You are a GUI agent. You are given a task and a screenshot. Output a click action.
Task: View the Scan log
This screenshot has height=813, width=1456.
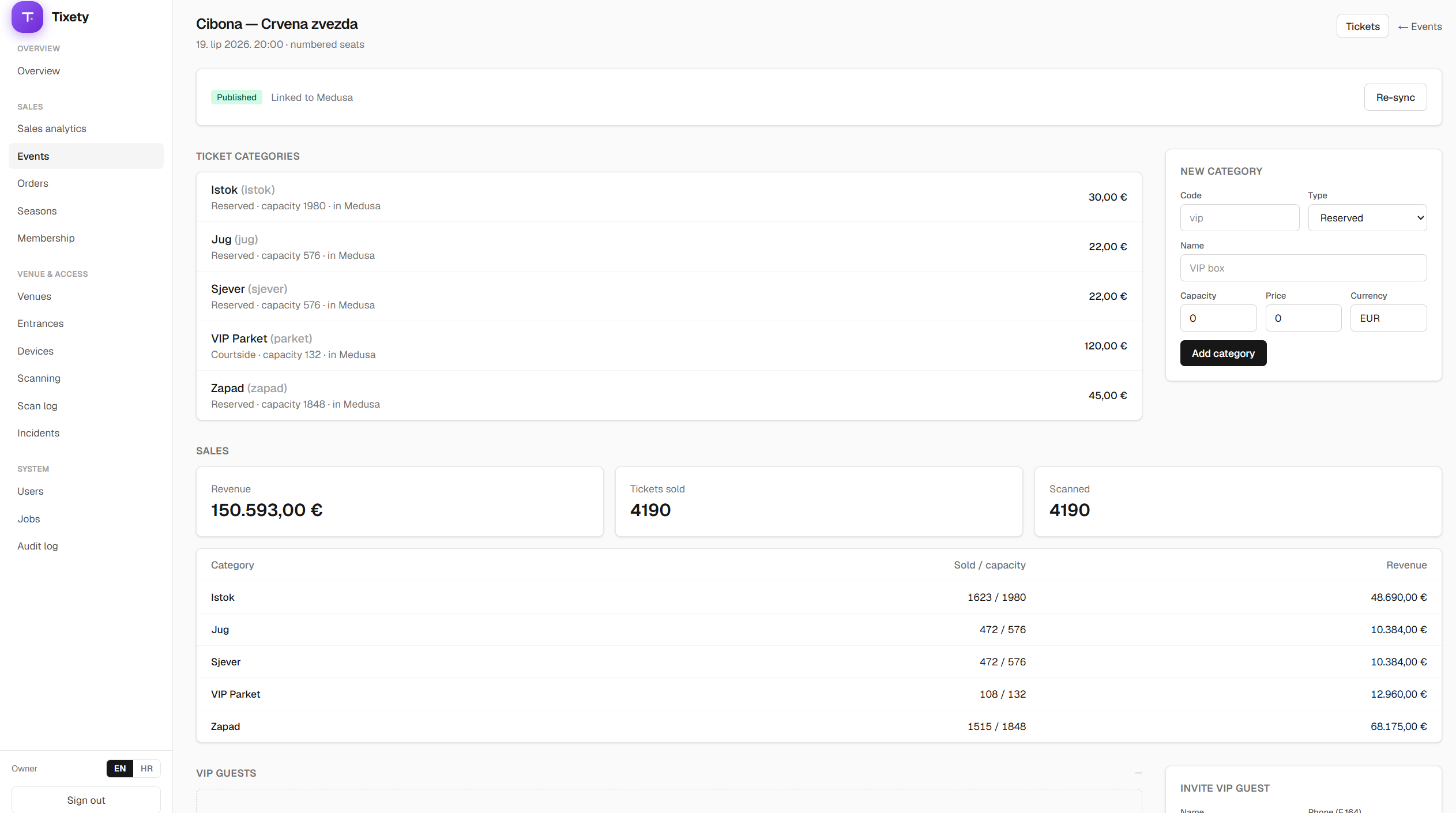point(86,406)
